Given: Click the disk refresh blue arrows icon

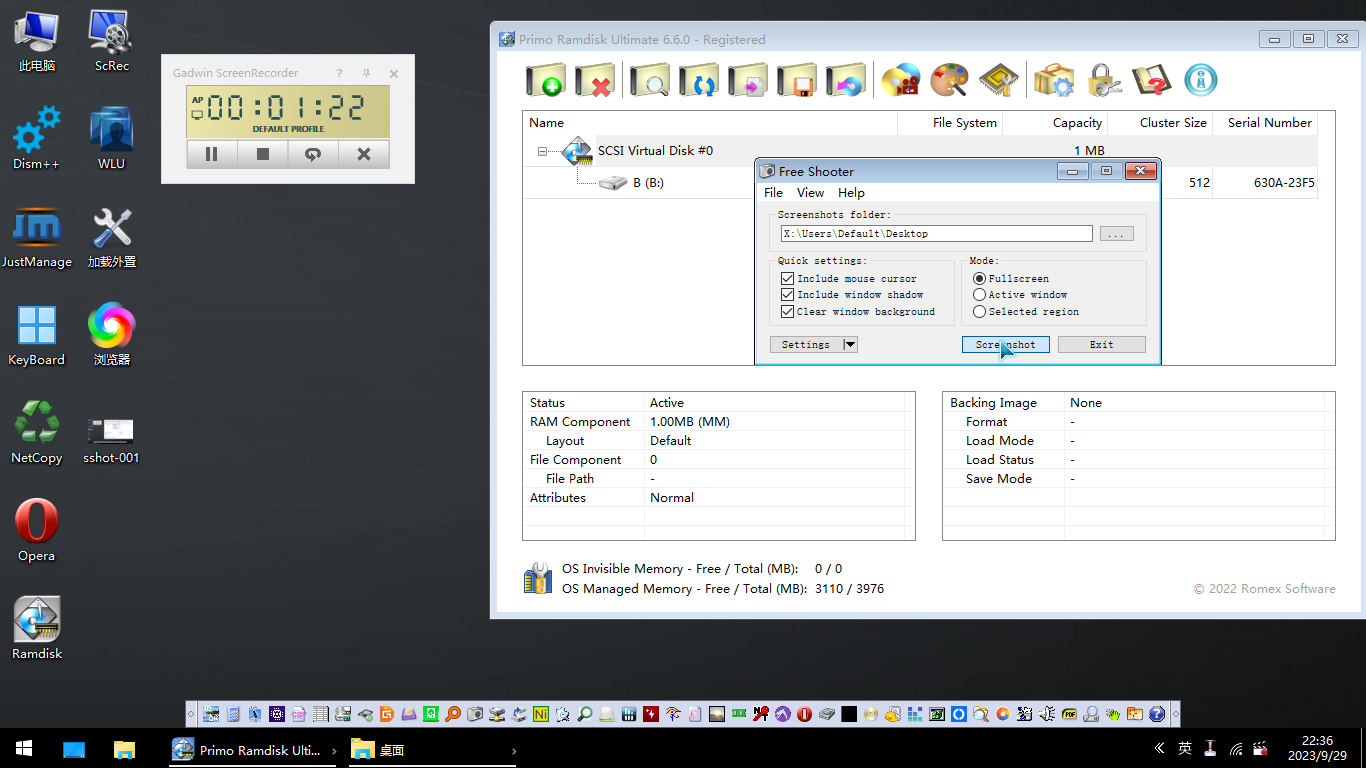Looking at the screenshot, I should (698, 80).
